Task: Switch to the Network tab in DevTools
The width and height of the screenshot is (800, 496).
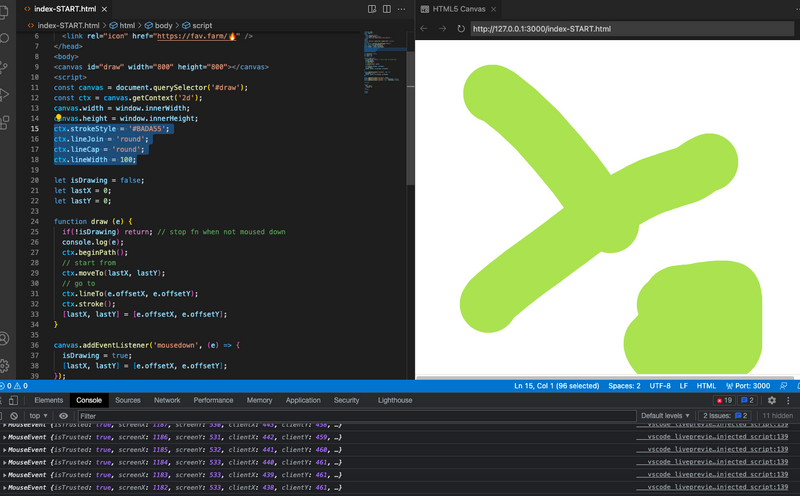Action: (x=167, y=400)
